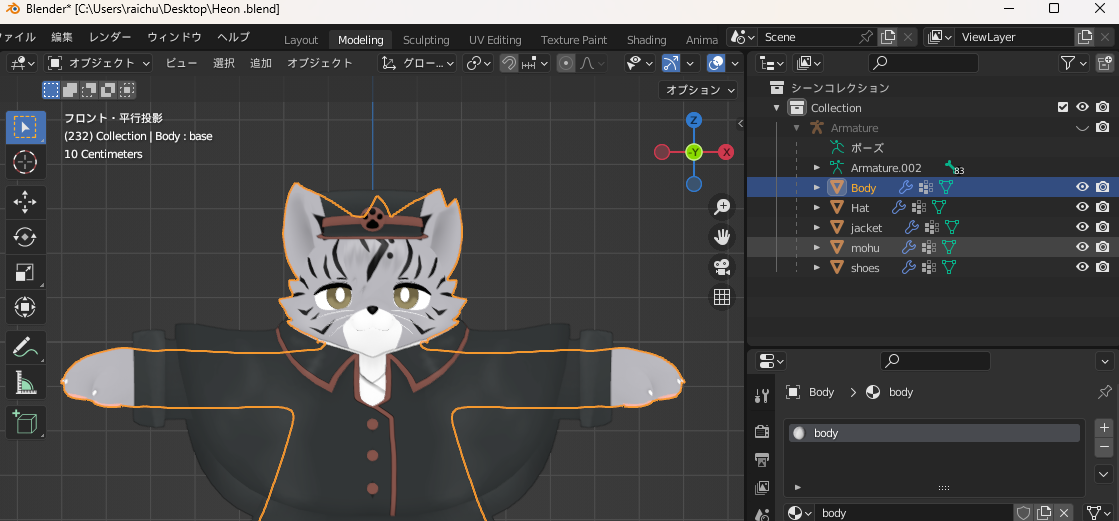Collapse the Collection tree row

[x=777, y=108]
